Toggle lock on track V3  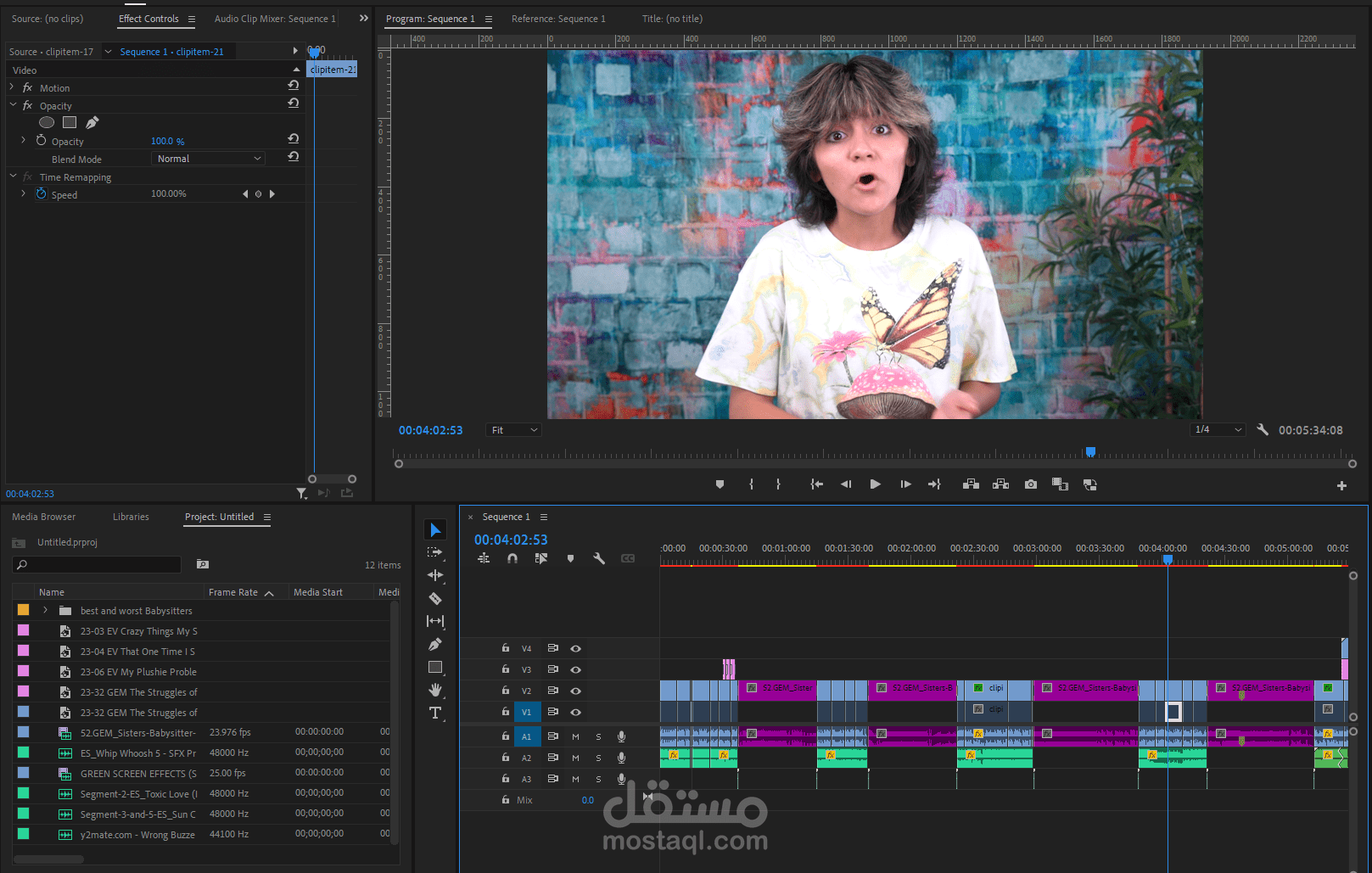click(506, 669)
